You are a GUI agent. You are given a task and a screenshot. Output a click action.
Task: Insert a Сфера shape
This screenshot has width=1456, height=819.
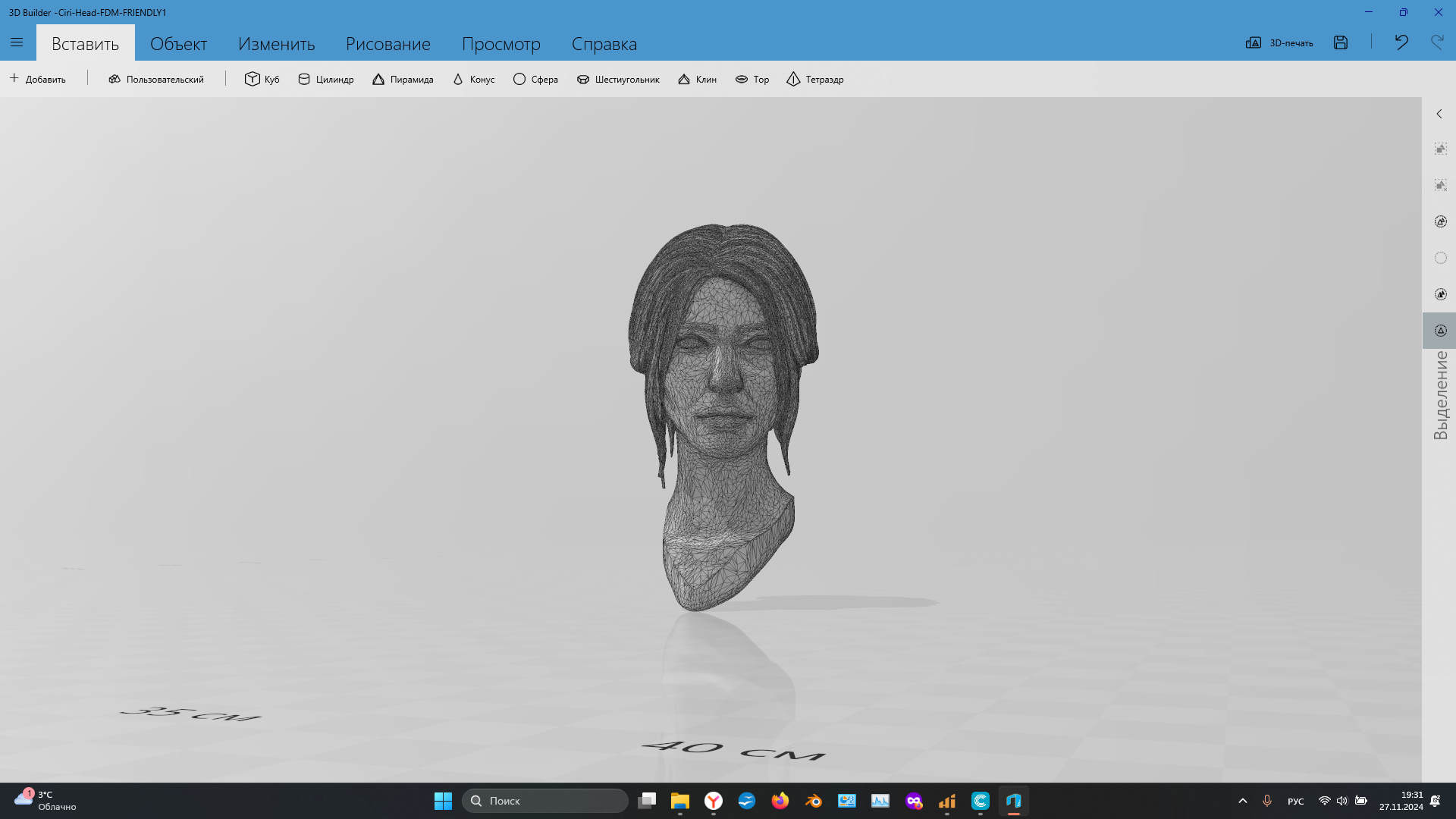point(535,79)
